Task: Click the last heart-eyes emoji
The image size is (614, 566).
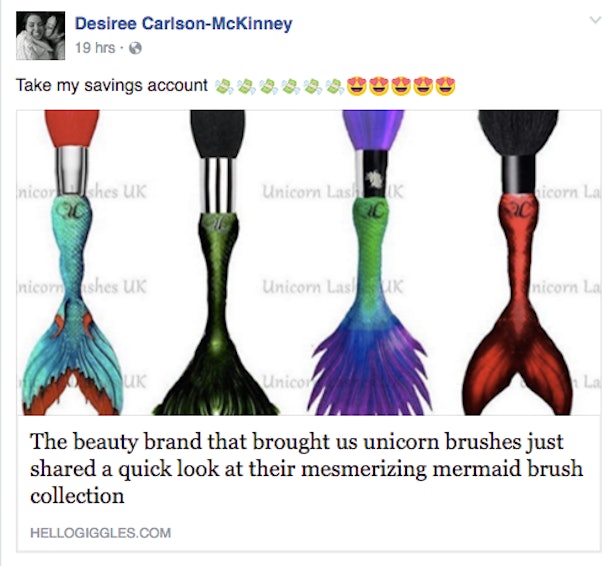Action: tap(446, 86)
